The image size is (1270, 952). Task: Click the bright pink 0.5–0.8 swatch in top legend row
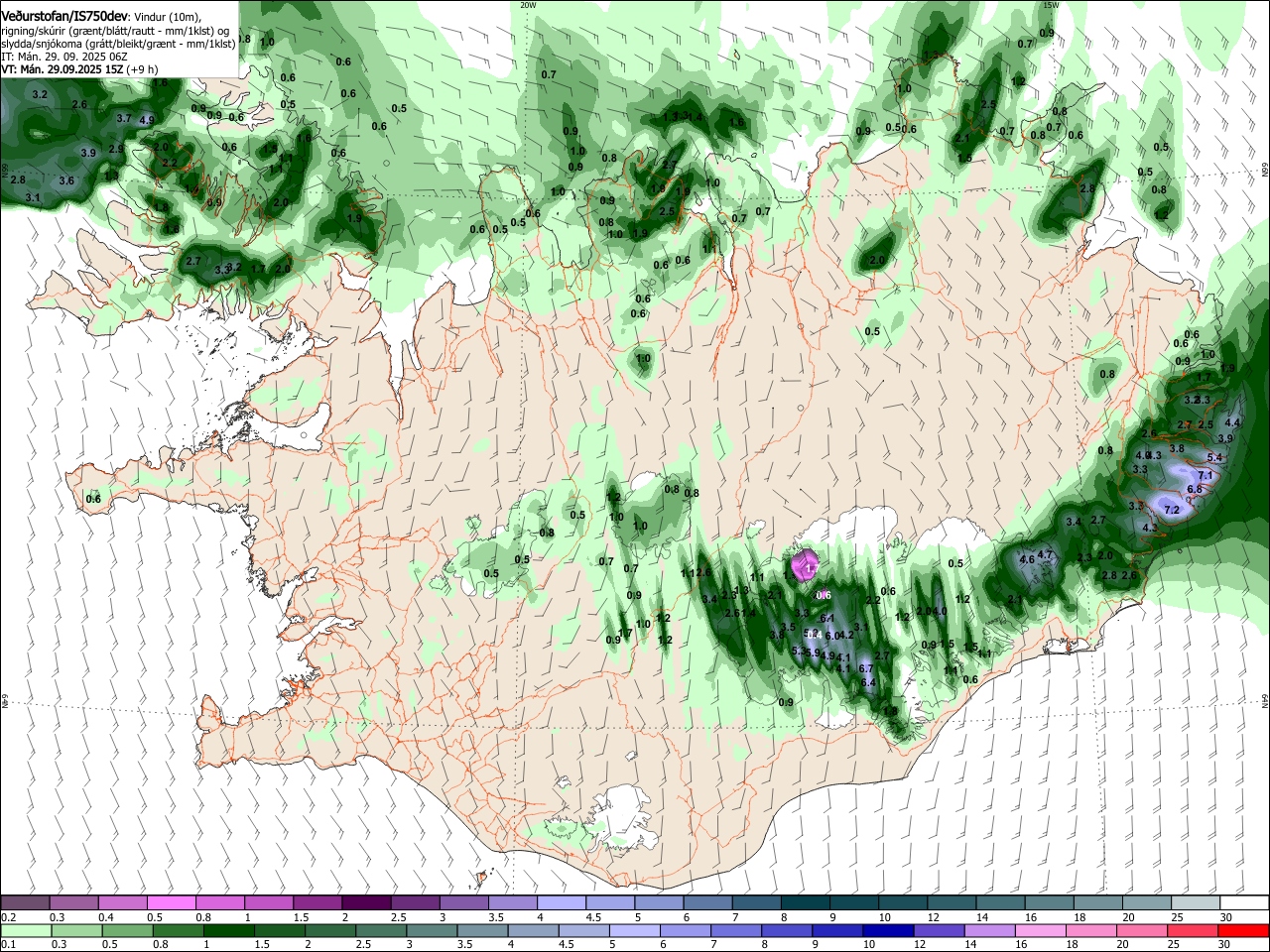171,902
